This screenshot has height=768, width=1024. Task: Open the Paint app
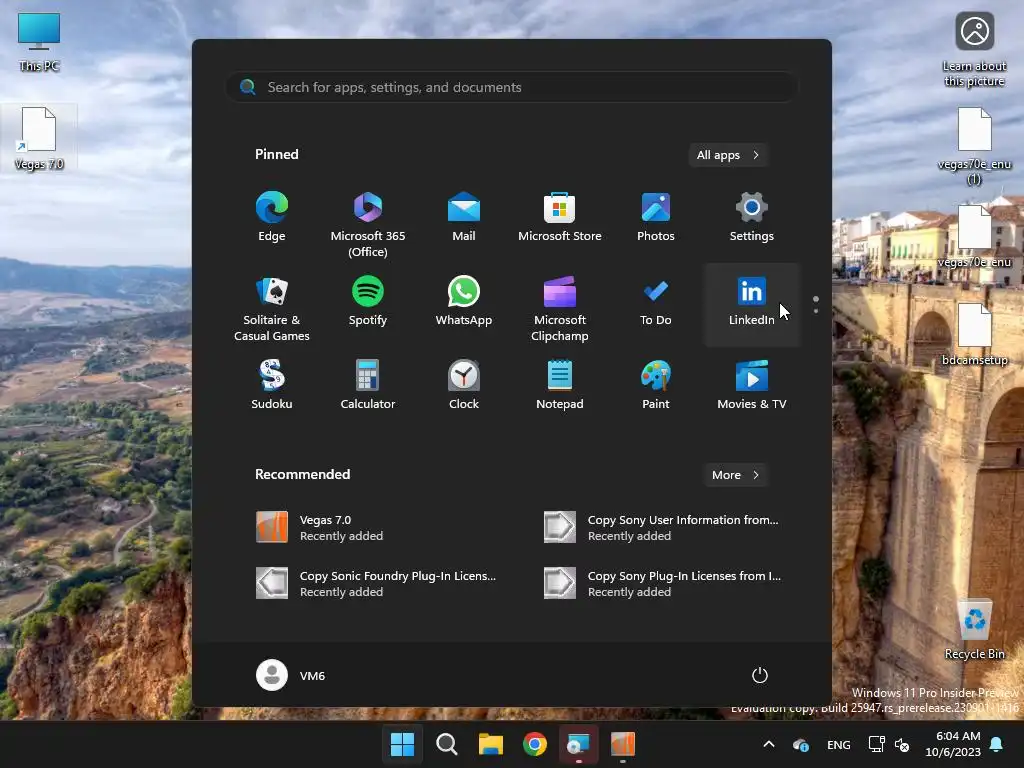tap(656, 385)
